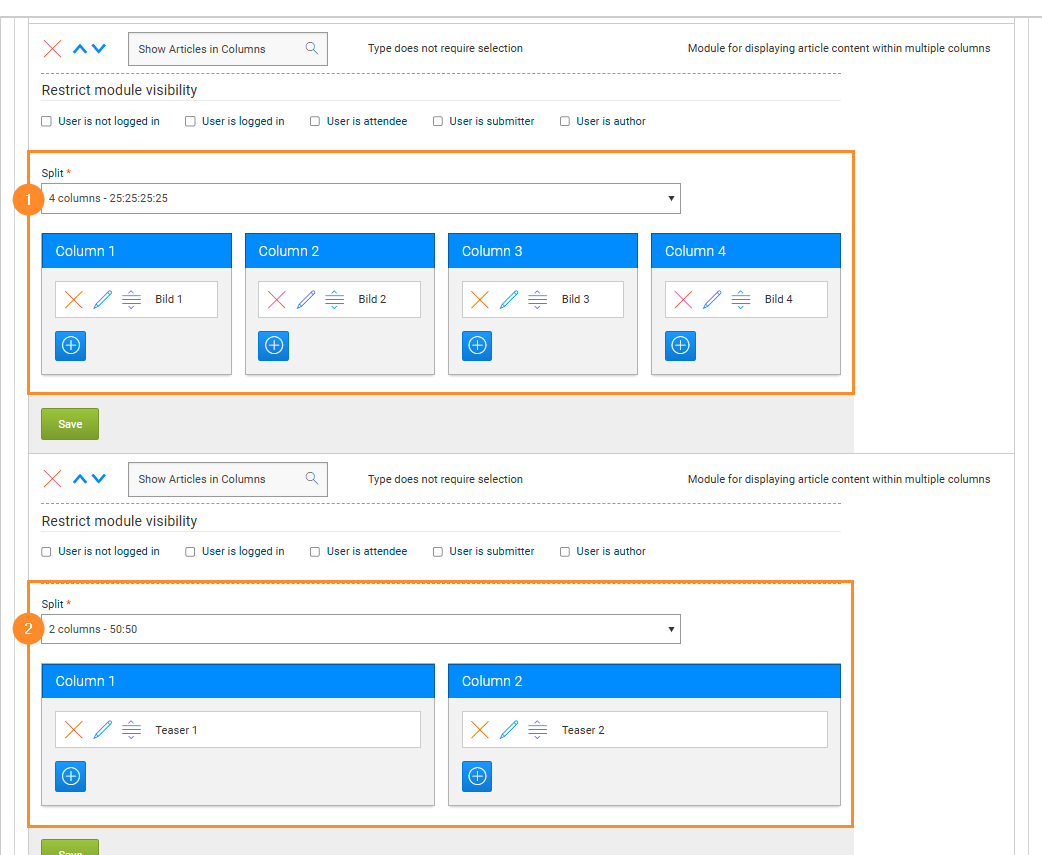Add article below Teaser 2 with plus button

(477, 776)
